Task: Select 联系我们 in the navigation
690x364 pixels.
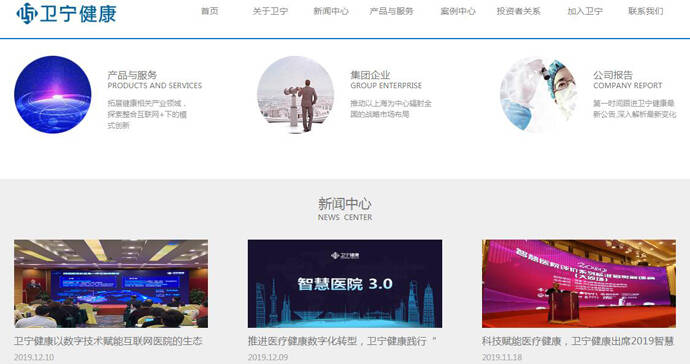Action: click(646, 11)
